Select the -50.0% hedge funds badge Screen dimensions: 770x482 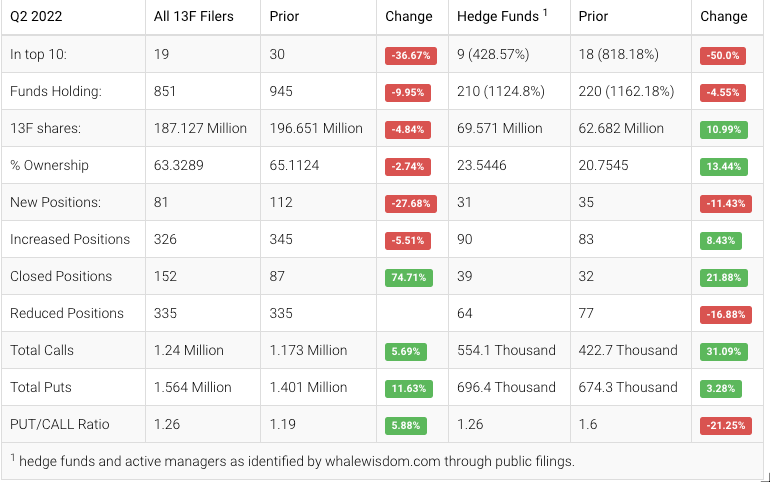pos(722,56)
